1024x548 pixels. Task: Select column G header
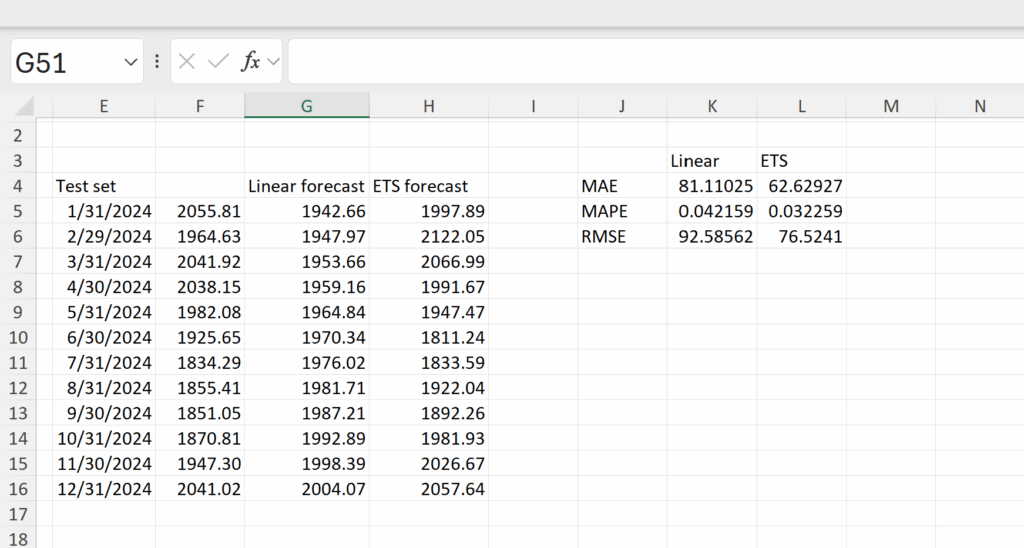(306, 106)
